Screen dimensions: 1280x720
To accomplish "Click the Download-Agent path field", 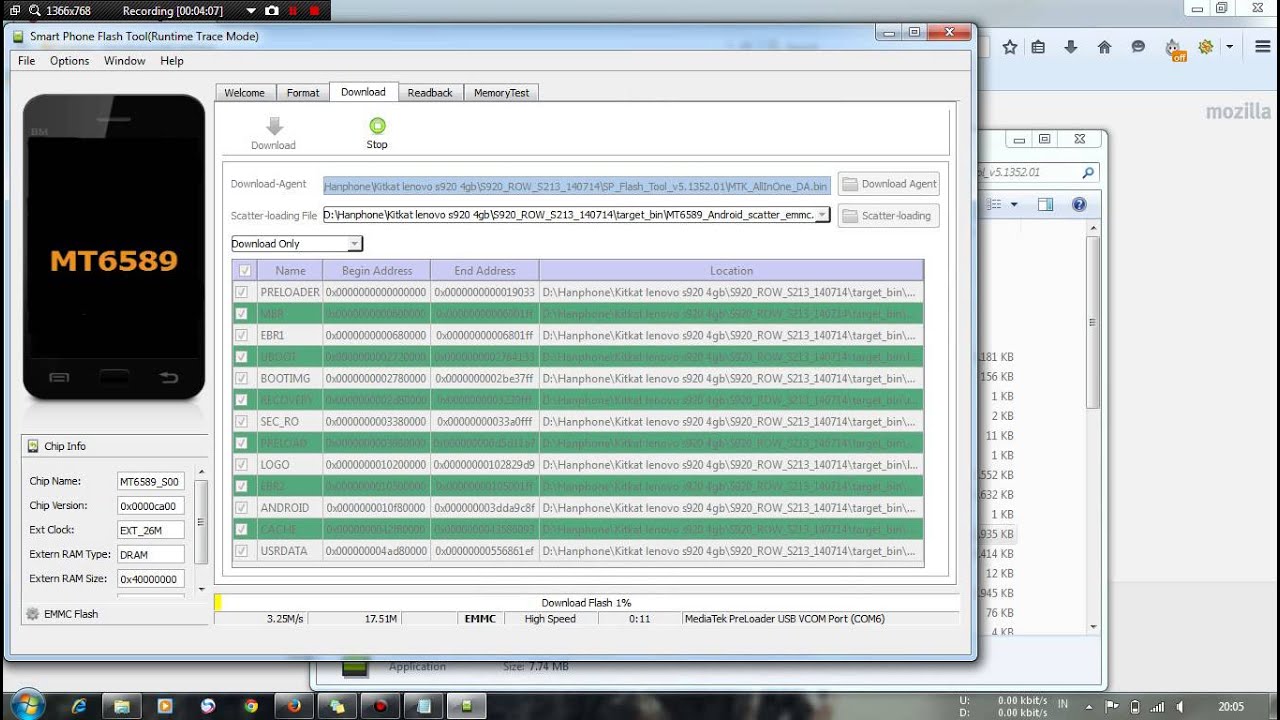I will tap(577, 185).
